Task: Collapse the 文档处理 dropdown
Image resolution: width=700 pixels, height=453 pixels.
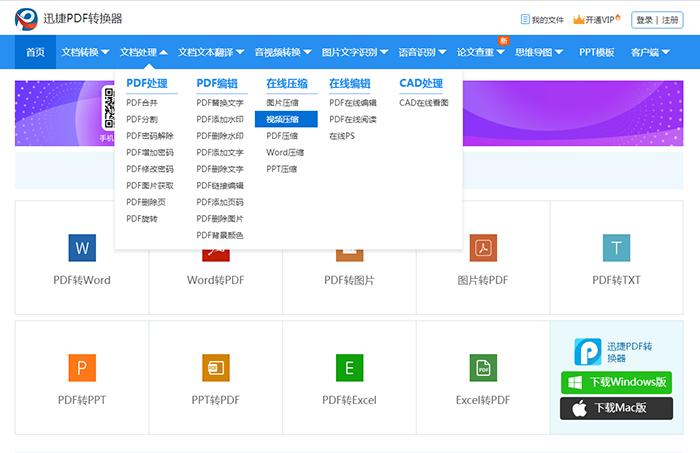Action: pos(144,52)
